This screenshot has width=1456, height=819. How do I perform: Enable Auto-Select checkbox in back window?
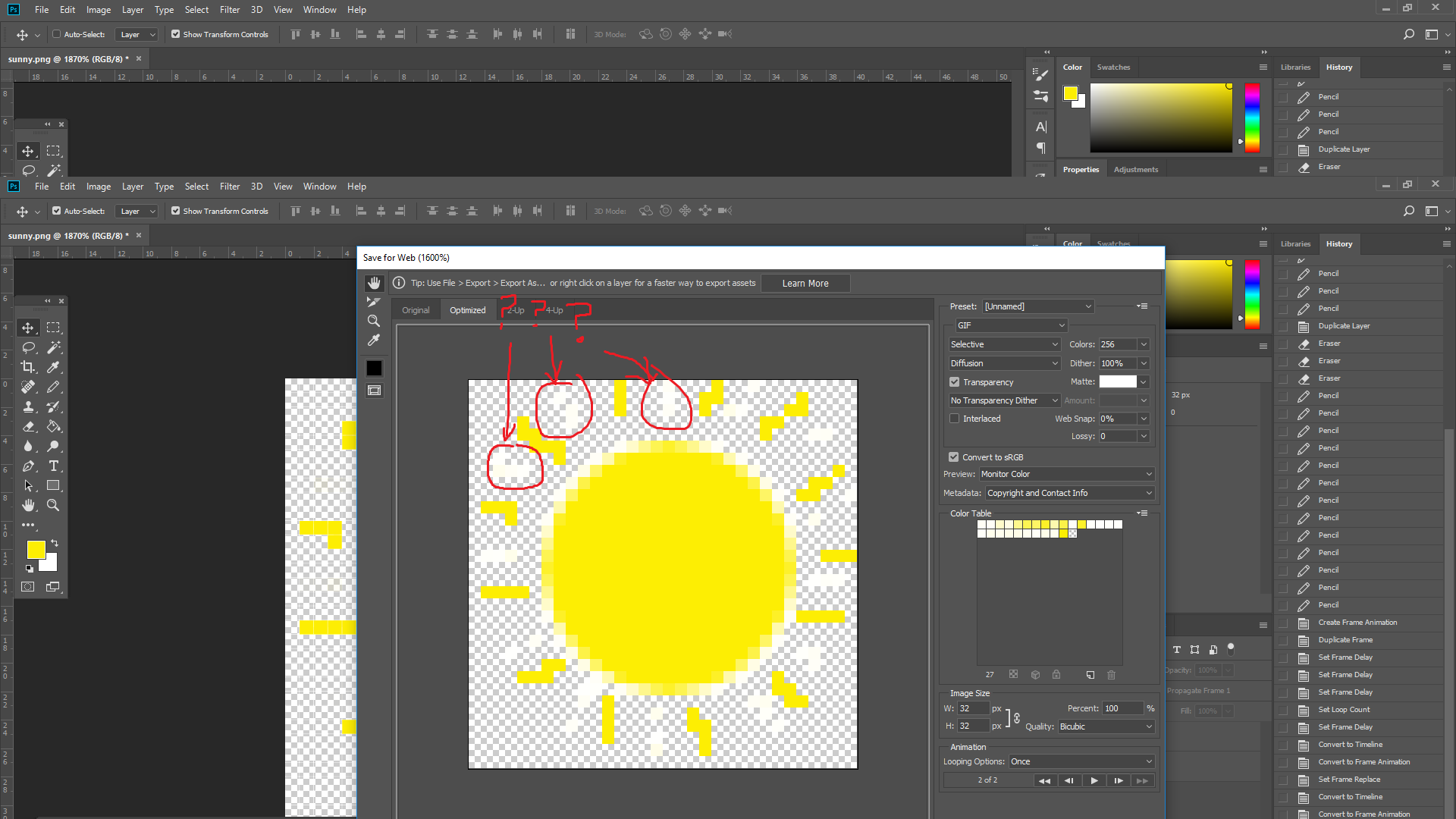click(57, 34)
